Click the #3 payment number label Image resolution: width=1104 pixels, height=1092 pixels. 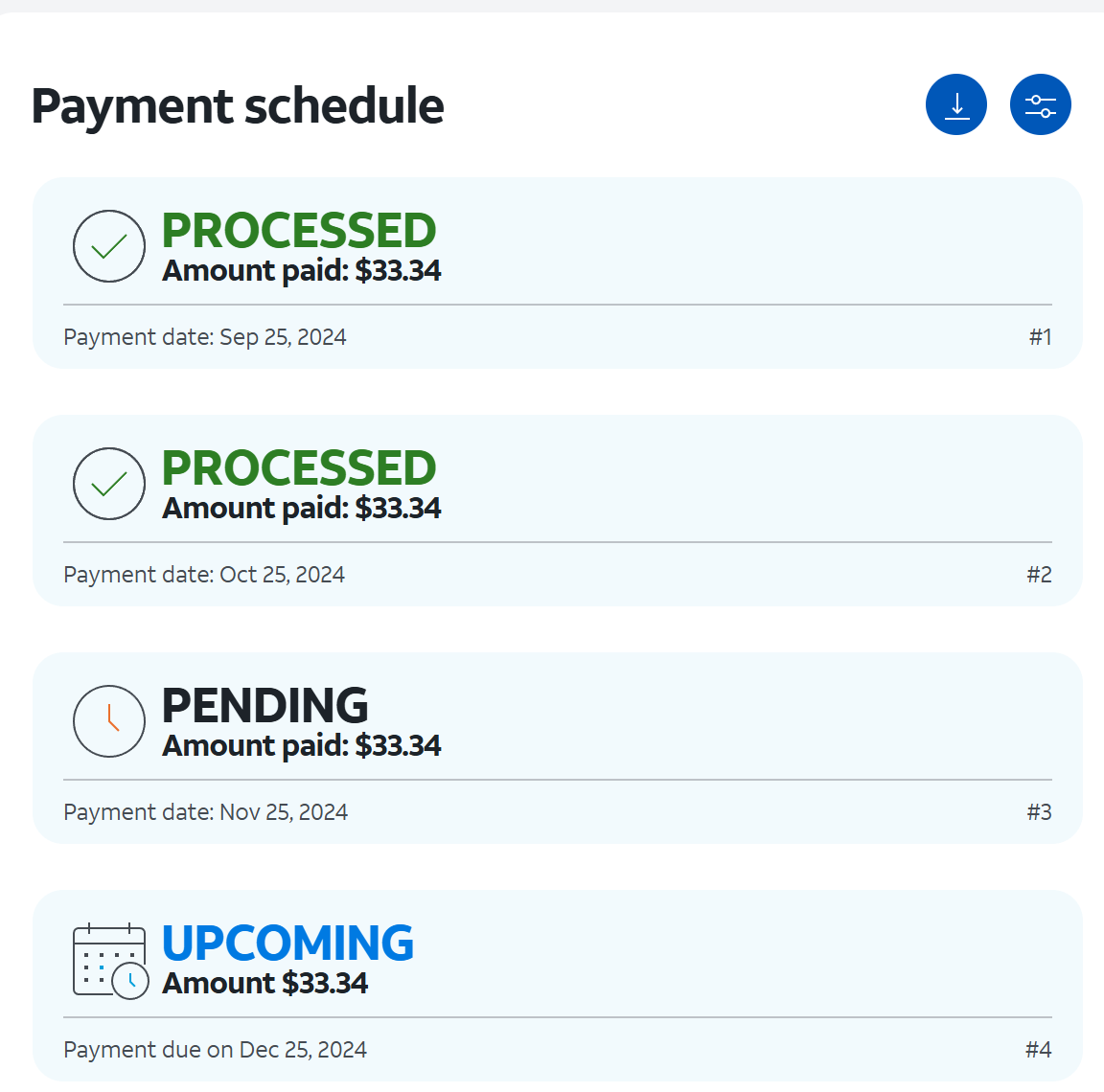click(1039, 812)
